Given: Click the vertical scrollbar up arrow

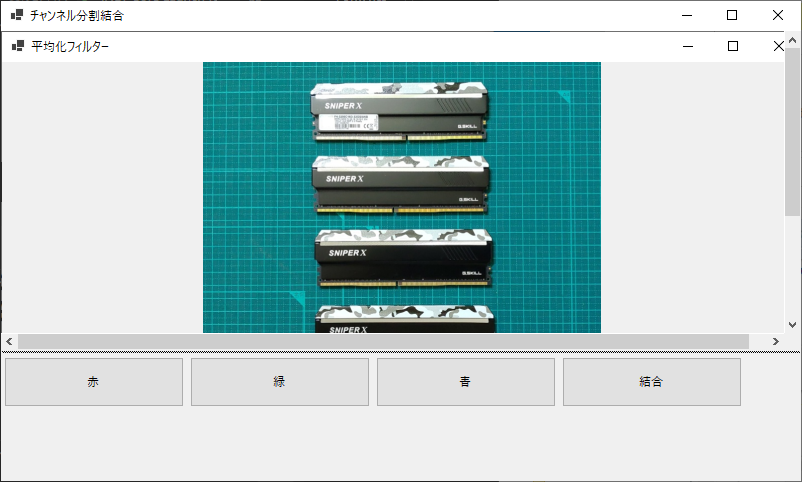Looking at the screenshot, I should click(x=793, y=40).
